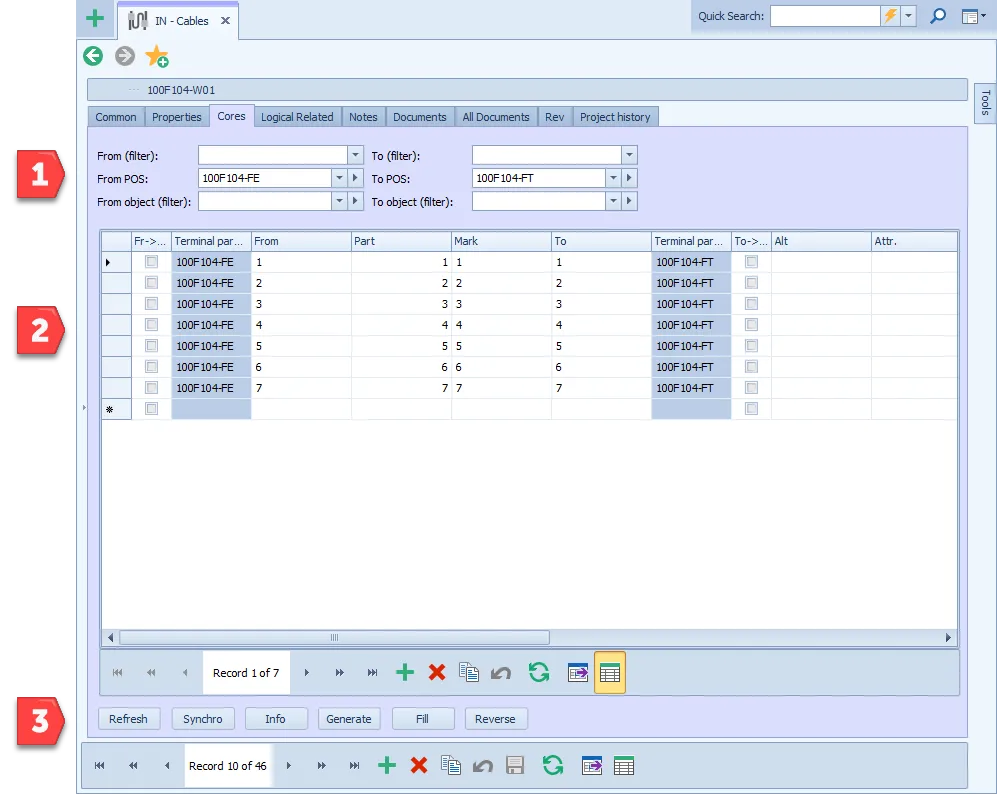Screen dimensions: 997x794
Task: Delete cable record in bottom navigator
Action: click(x=419, y=765)
